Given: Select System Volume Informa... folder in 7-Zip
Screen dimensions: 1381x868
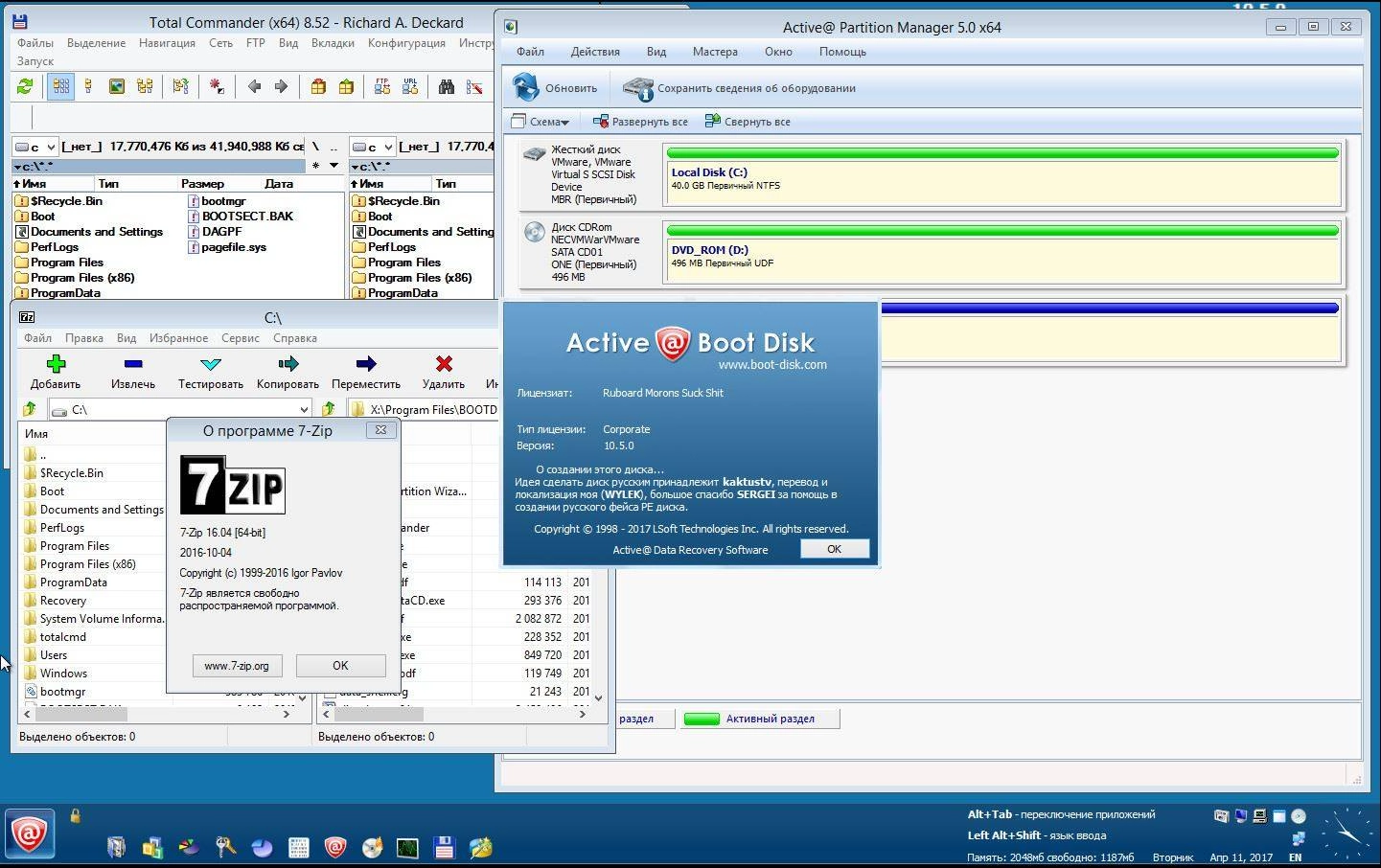Looking at the screenshot, I should tap(93, 619).
